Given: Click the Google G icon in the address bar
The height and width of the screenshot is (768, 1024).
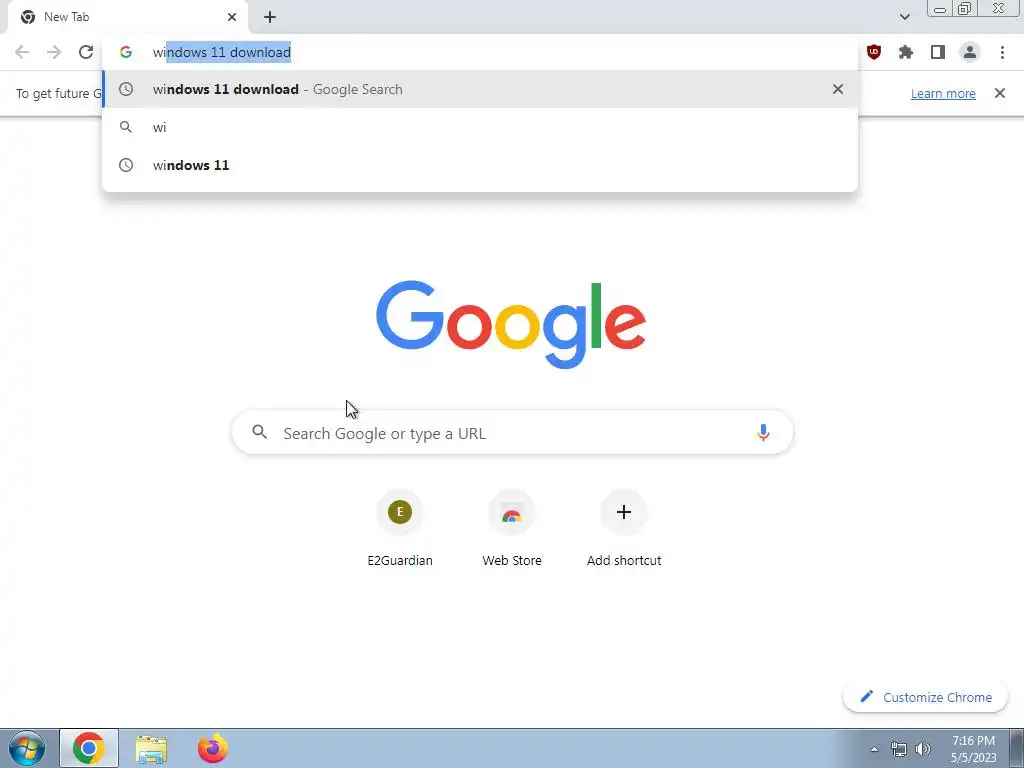Looking at the screenshot, I should [126, 52].
